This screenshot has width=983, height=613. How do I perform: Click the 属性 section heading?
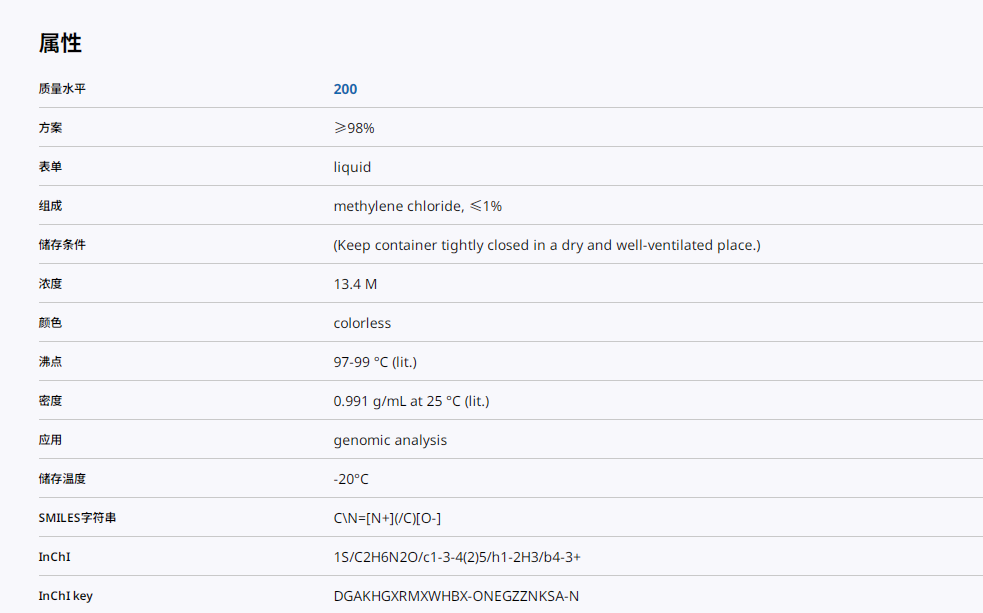(x=60, y=43)
